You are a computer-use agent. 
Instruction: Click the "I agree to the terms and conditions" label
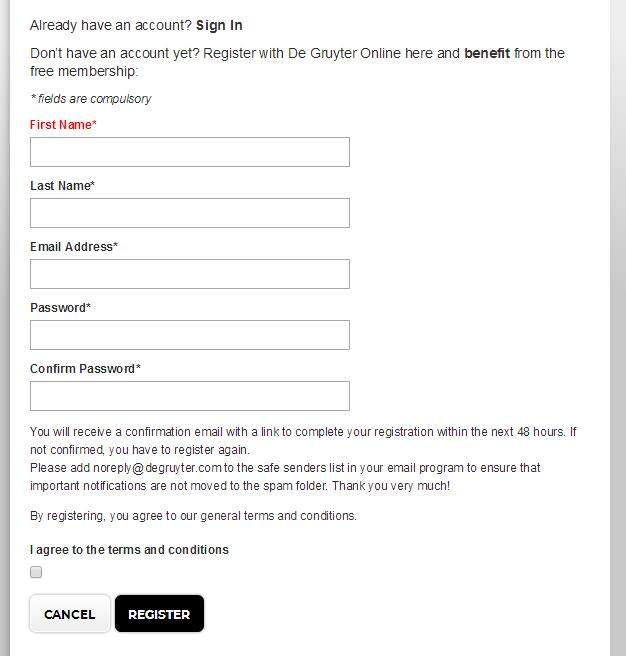(129, 550)
